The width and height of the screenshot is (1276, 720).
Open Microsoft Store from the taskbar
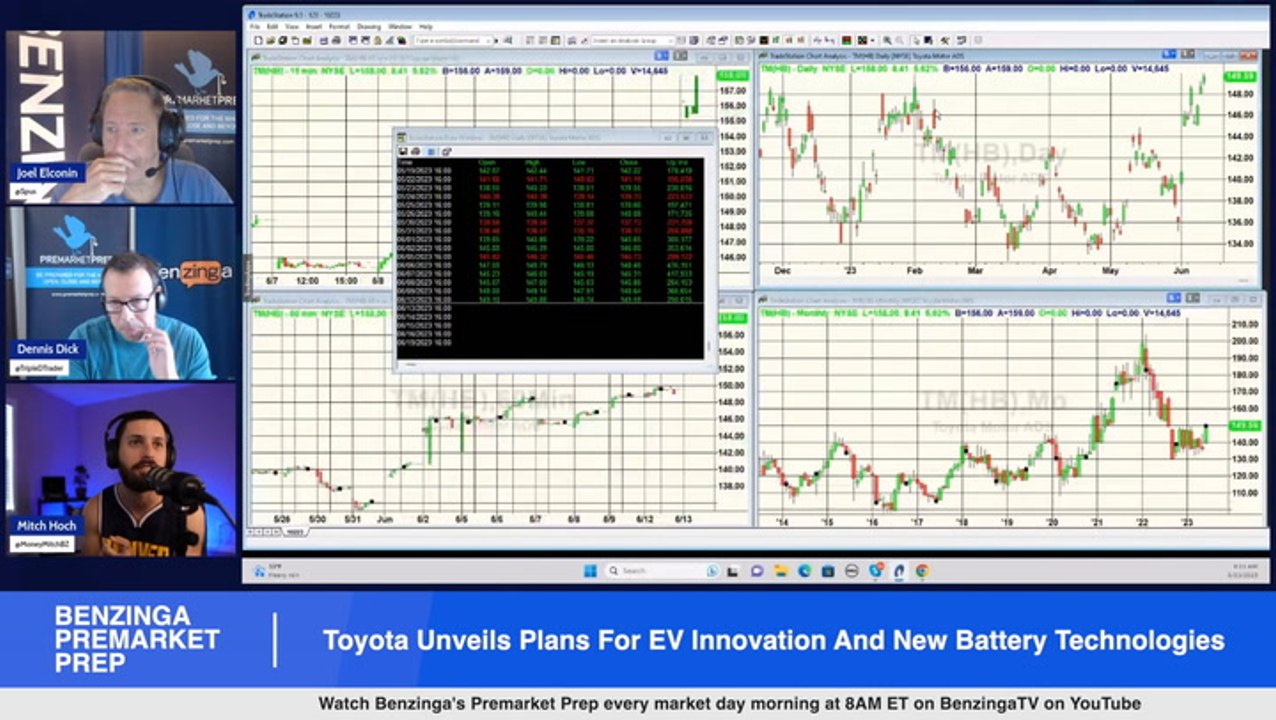828,571
